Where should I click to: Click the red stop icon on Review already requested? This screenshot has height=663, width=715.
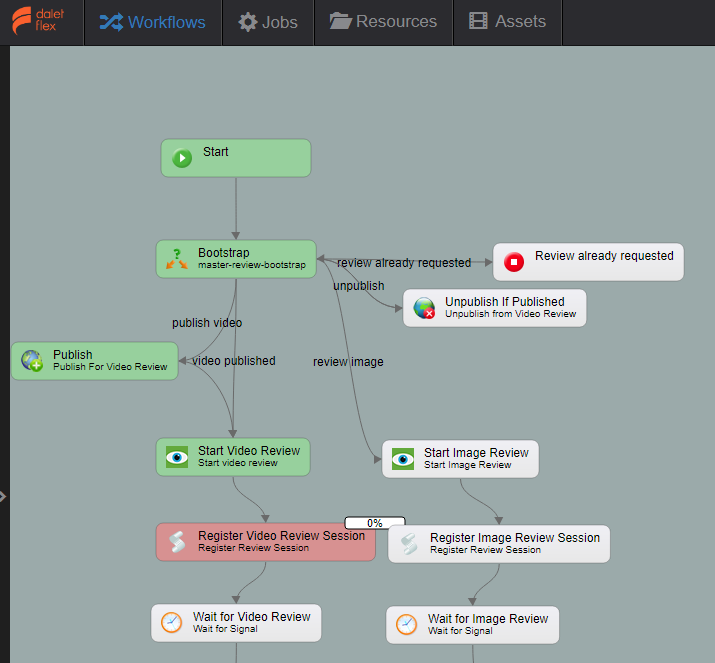[x=514, y=262]
